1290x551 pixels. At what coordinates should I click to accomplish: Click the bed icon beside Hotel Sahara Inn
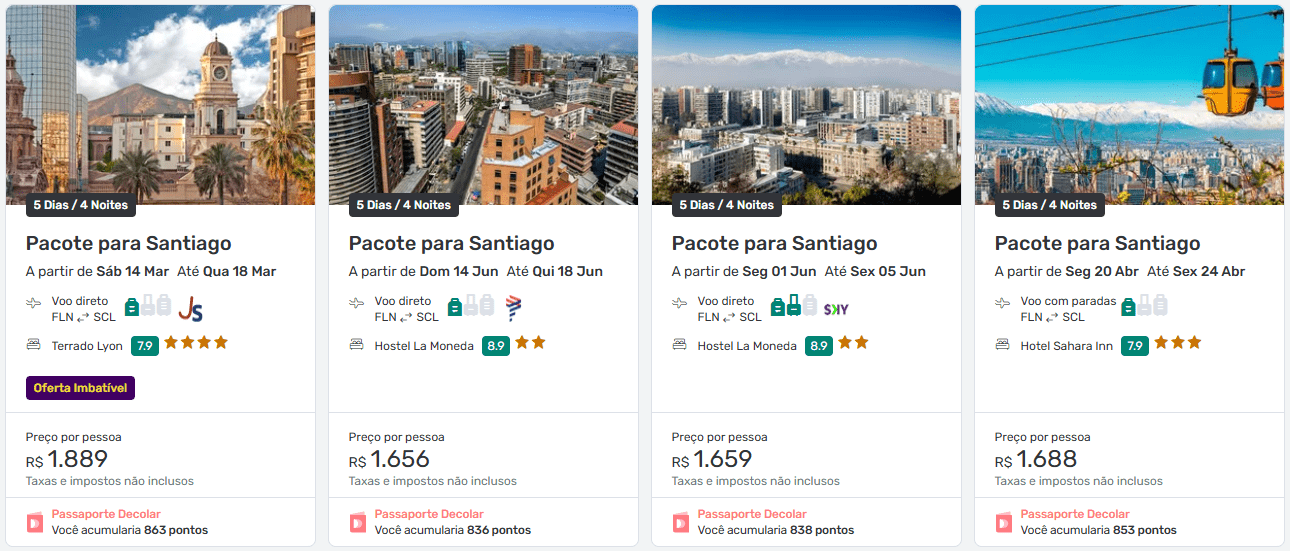tap(1003, 346)
